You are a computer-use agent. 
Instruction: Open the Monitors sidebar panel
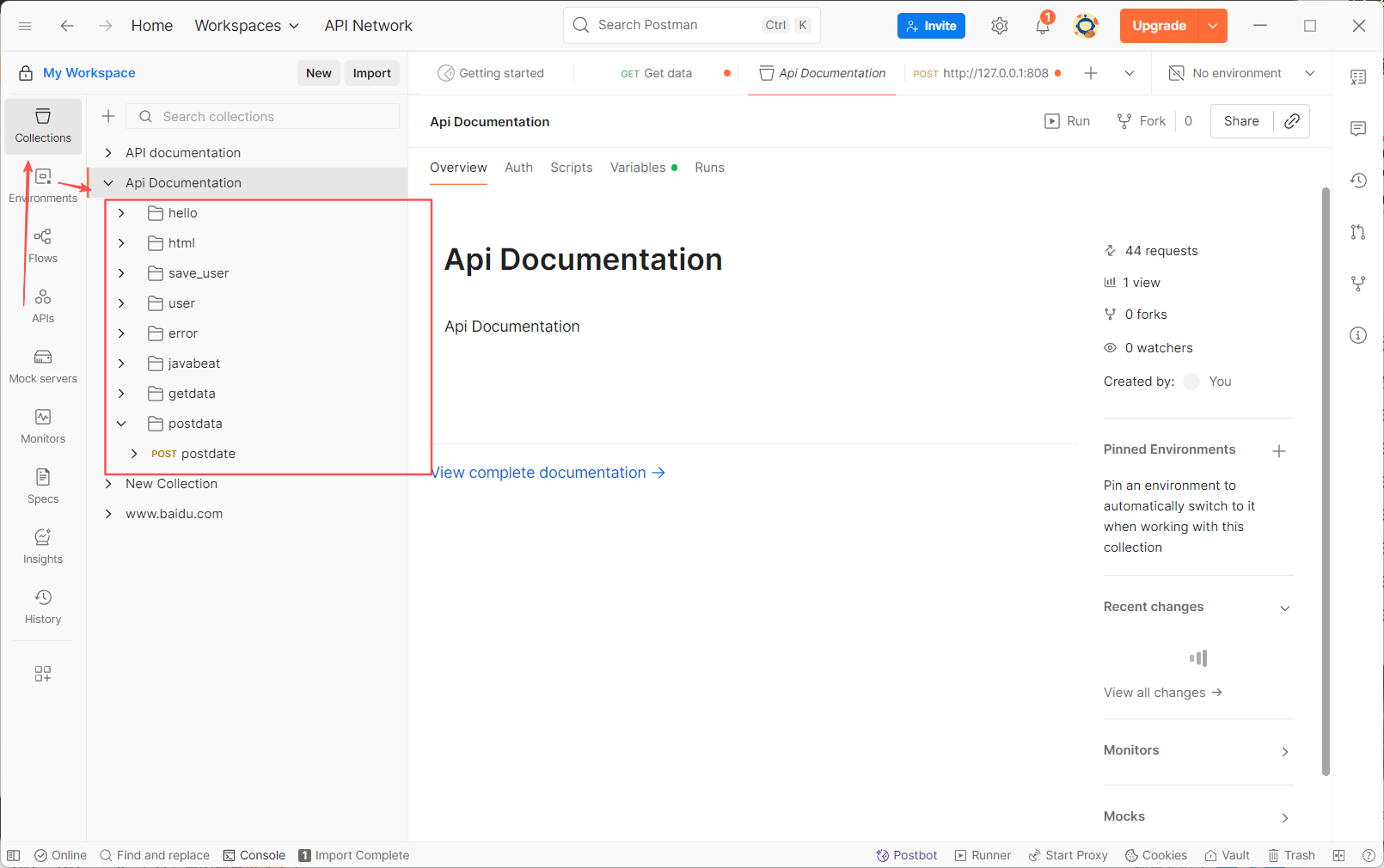pyautogui.click(x=43, y=426)
